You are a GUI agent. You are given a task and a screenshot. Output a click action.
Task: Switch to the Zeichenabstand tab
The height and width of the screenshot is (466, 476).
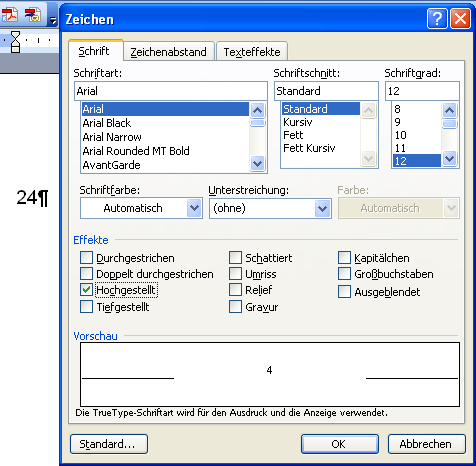coord(168,52)
